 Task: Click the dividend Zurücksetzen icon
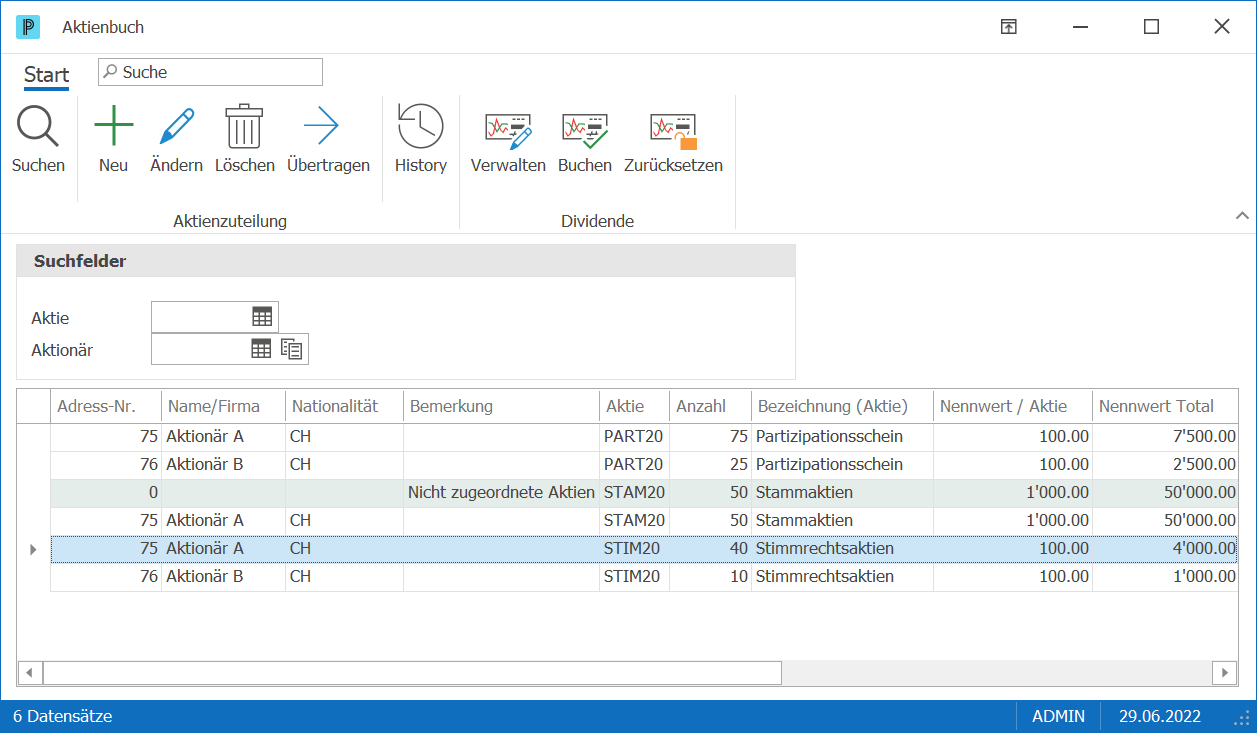[674, 131]
